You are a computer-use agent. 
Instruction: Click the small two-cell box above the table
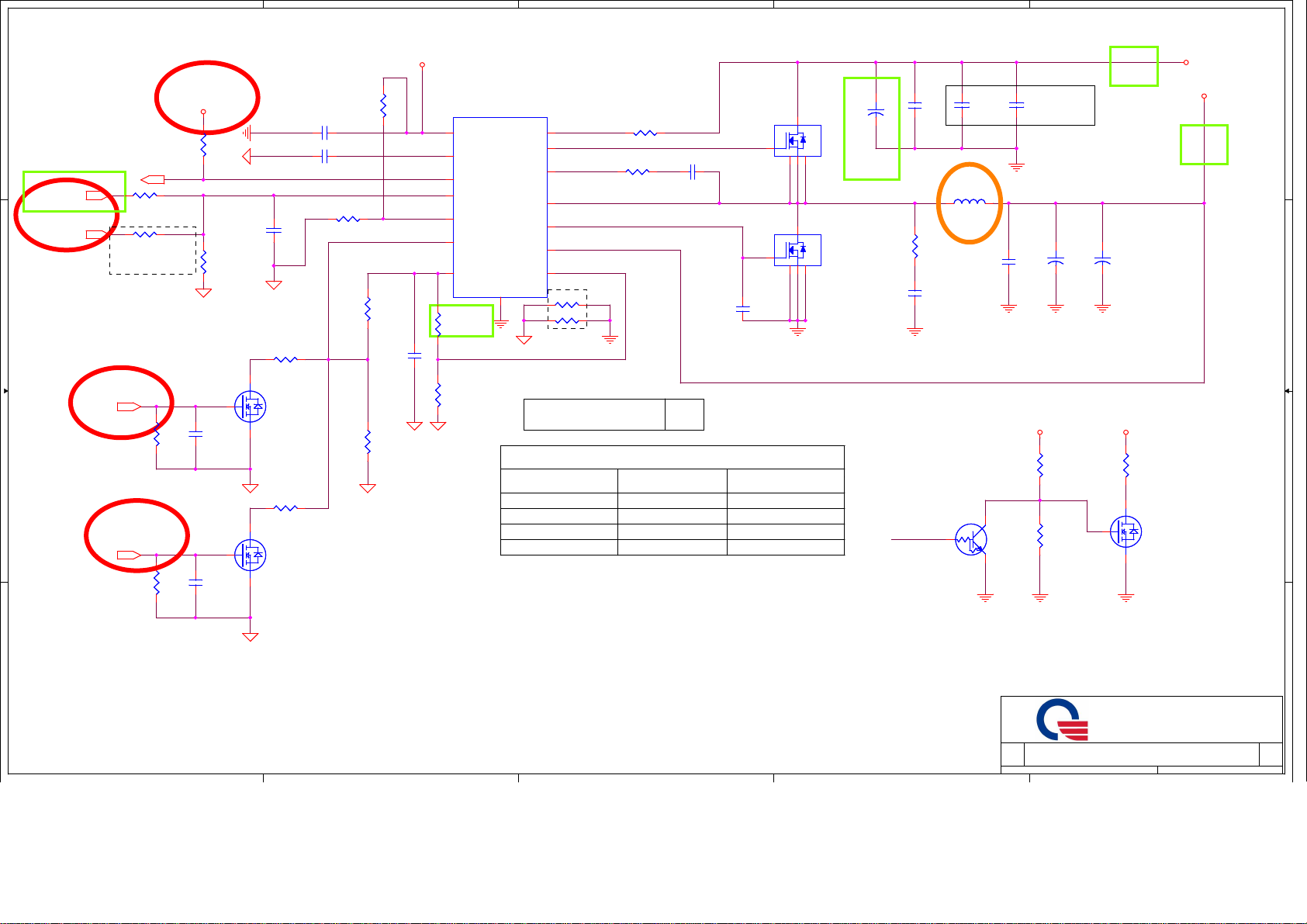(613, 414)
